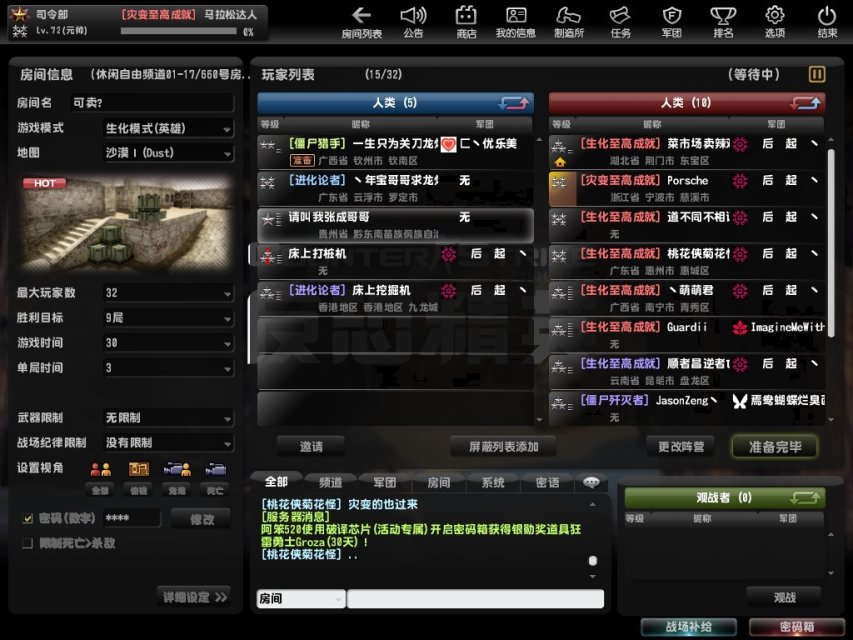
Task: Open the options (选项) gear icon
Action: [x=775, y=21]
